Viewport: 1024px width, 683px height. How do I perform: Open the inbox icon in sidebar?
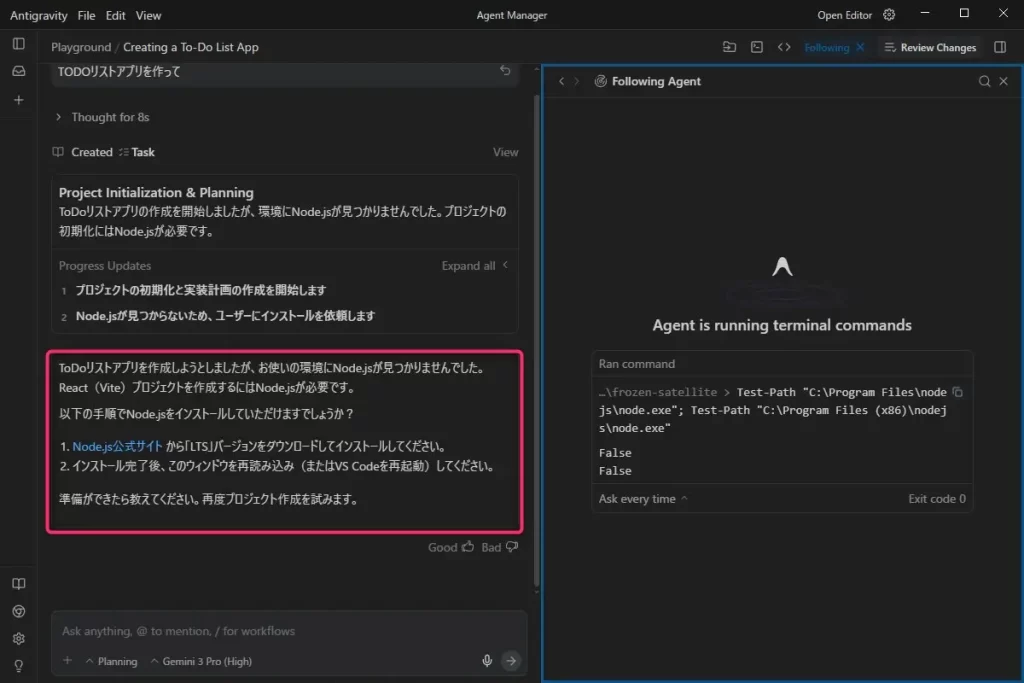point(19,71)
